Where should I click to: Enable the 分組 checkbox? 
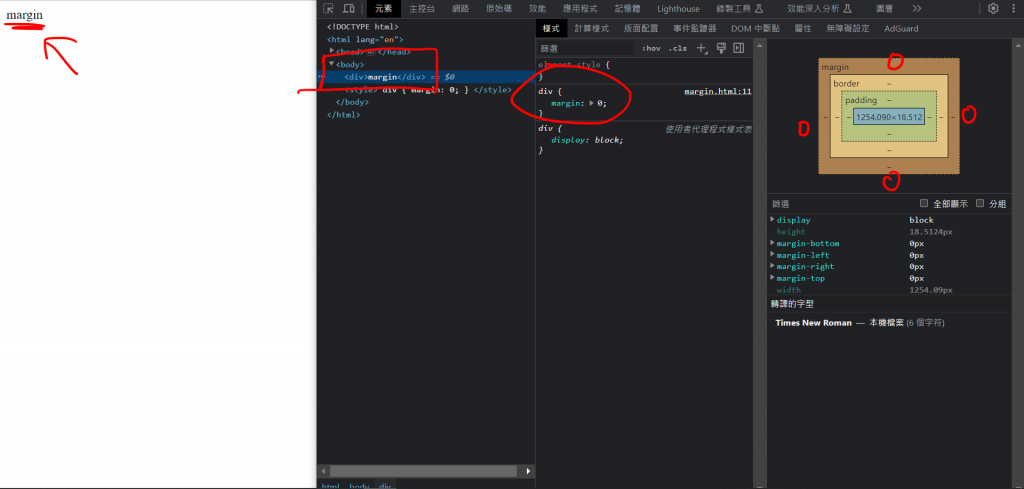980,203
